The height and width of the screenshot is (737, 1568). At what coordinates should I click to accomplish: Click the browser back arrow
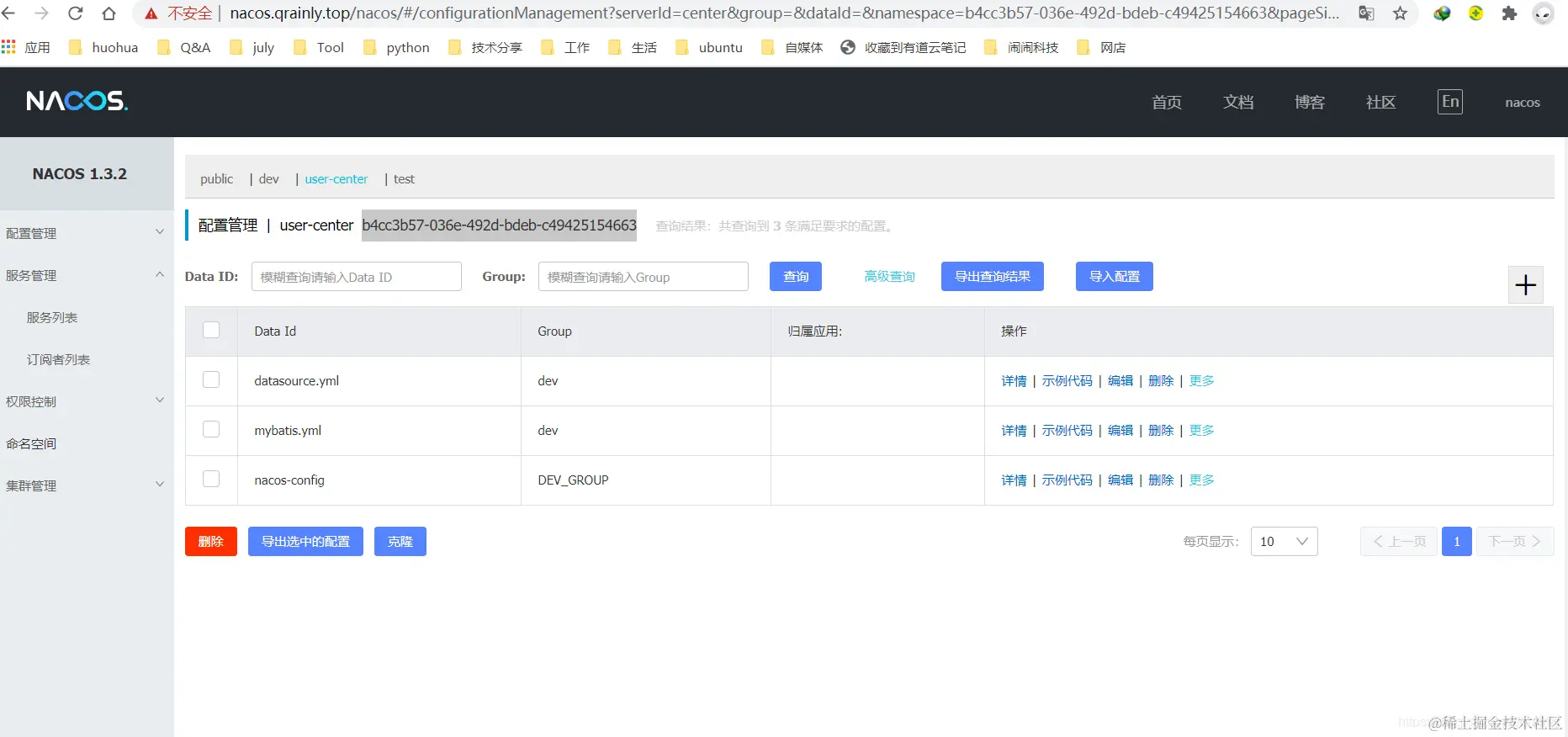(8, 13)
